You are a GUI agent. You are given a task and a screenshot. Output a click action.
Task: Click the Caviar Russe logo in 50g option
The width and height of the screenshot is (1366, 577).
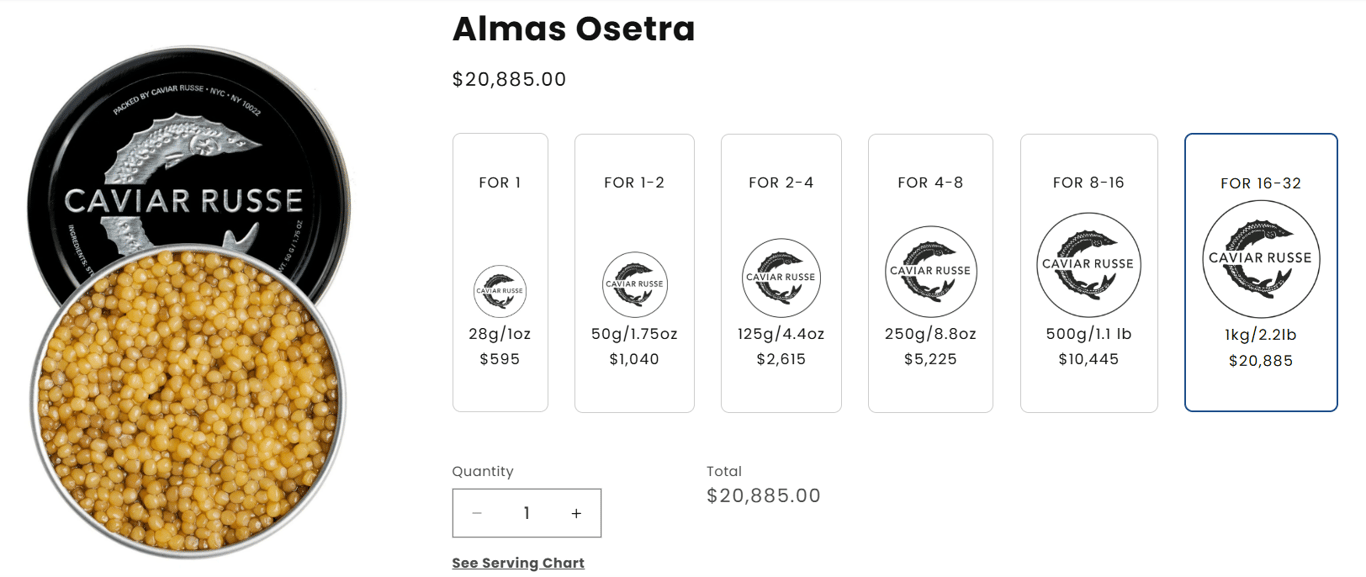tap(634, 284)
